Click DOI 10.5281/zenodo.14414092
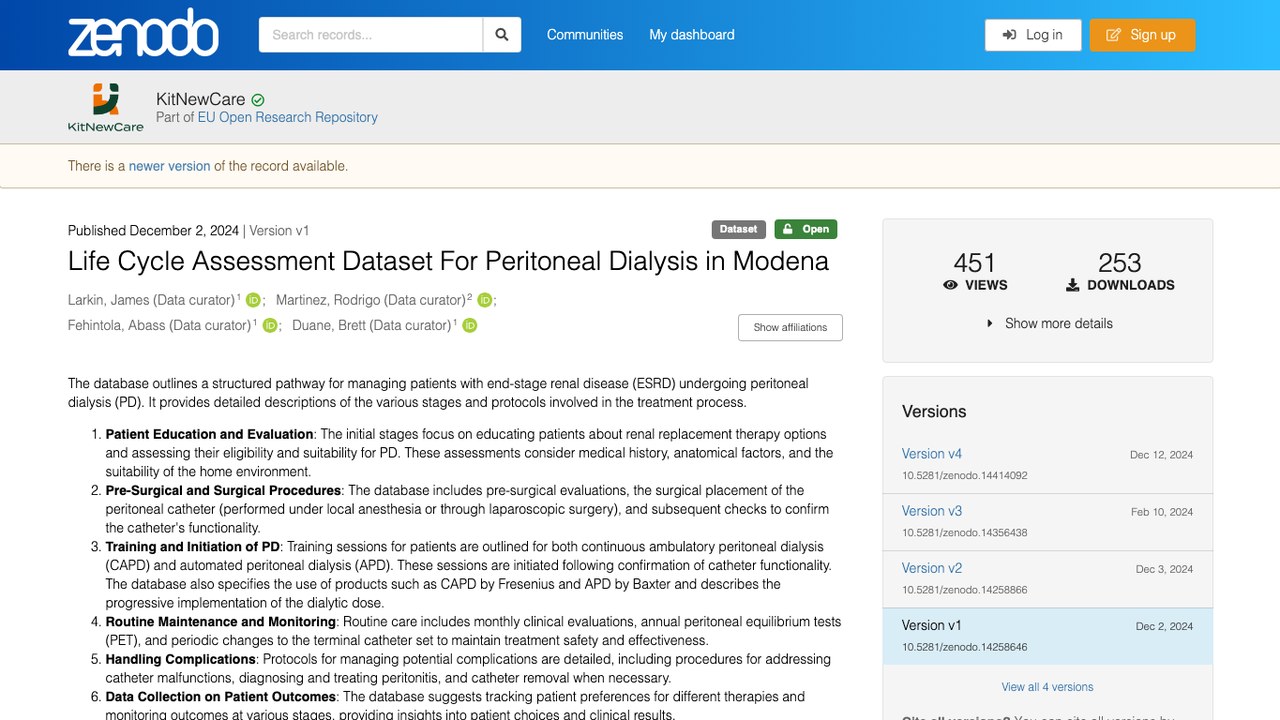The height and width of the screenshot is (720, 1280). pos(965,476)
